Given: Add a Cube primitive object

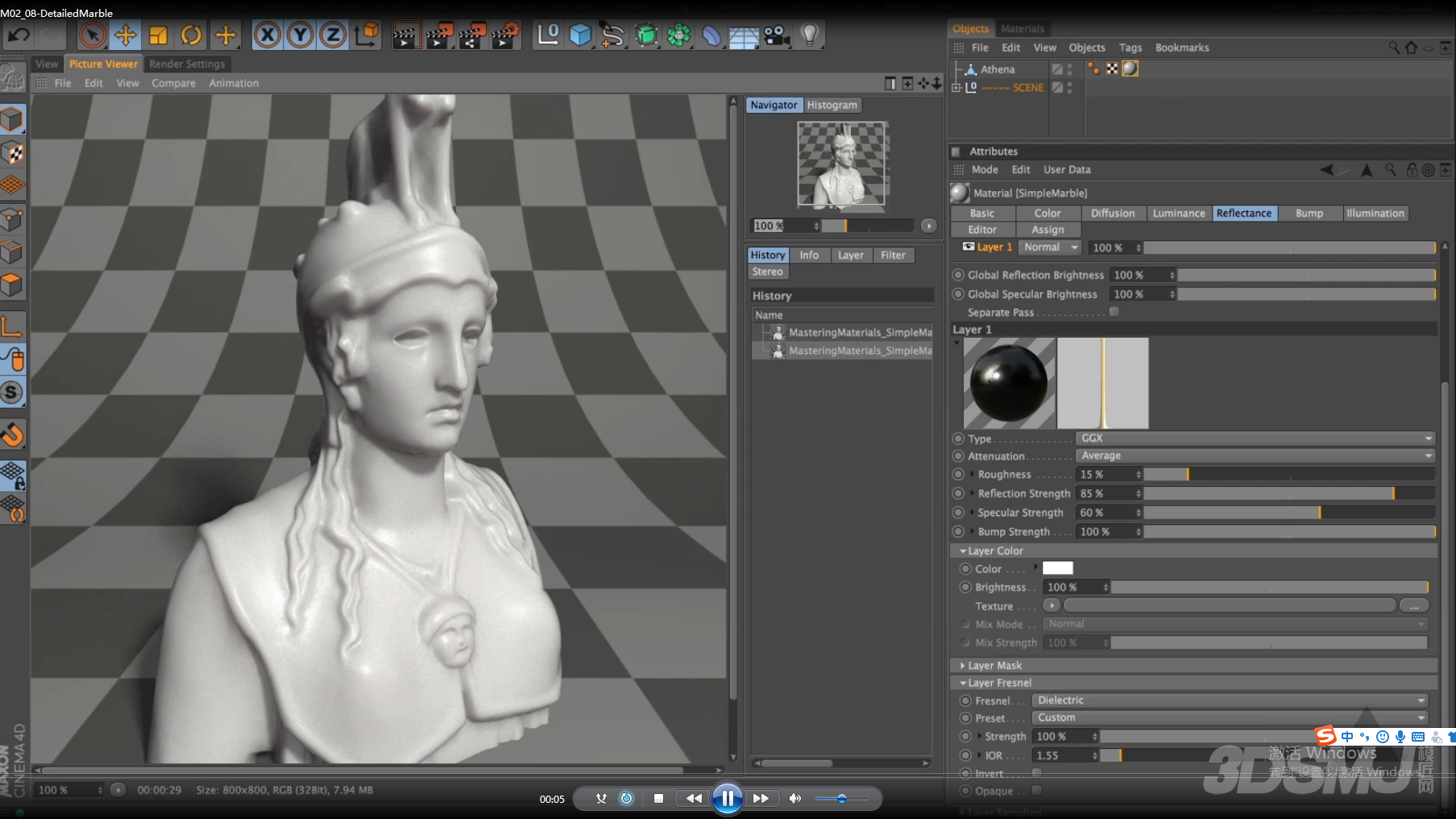Looking at the screenshot, I should [580, 35].
